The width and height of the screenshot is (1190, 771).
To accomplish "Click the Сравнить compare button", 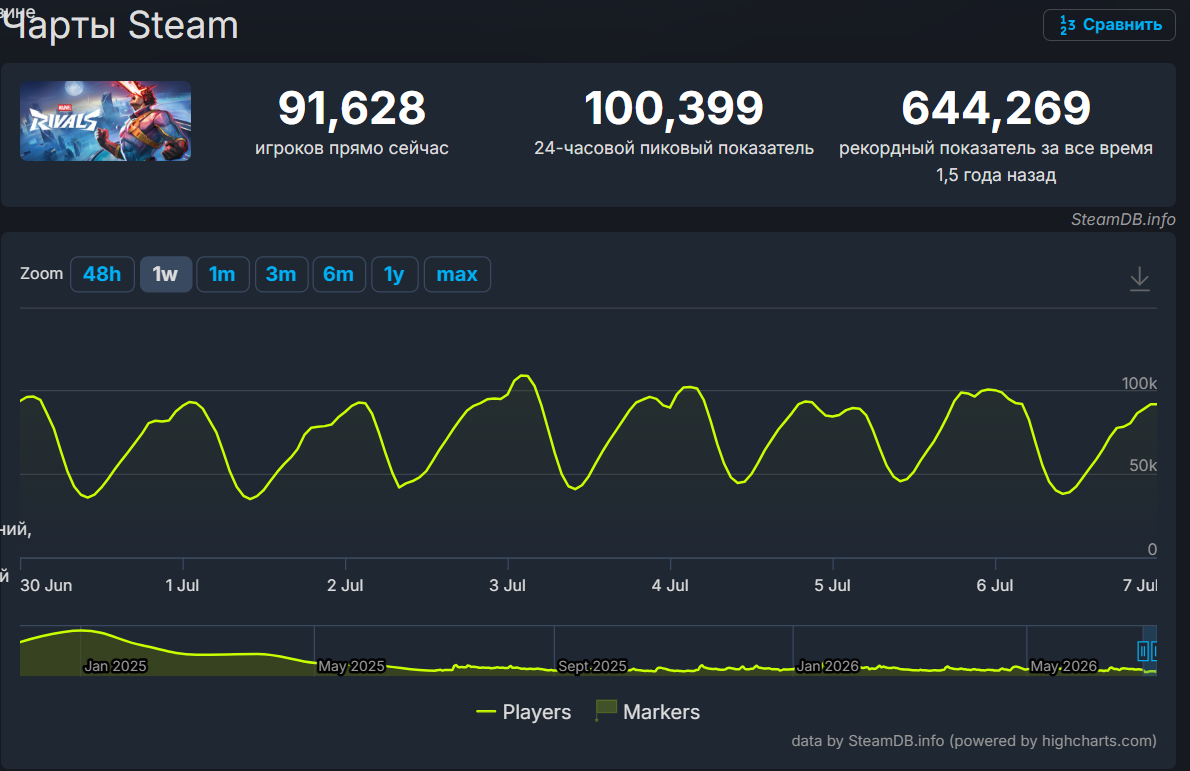I will 1109,25.
